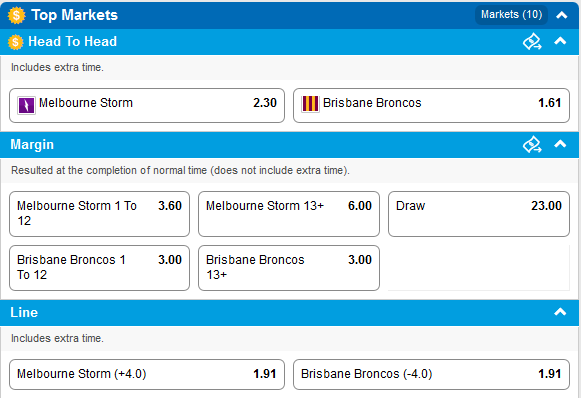Click the Brisbane Broncos team logo

(310, 104)
